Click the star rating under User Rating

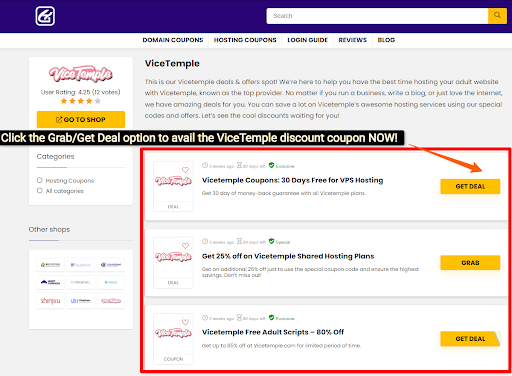[x=81, y=101]
